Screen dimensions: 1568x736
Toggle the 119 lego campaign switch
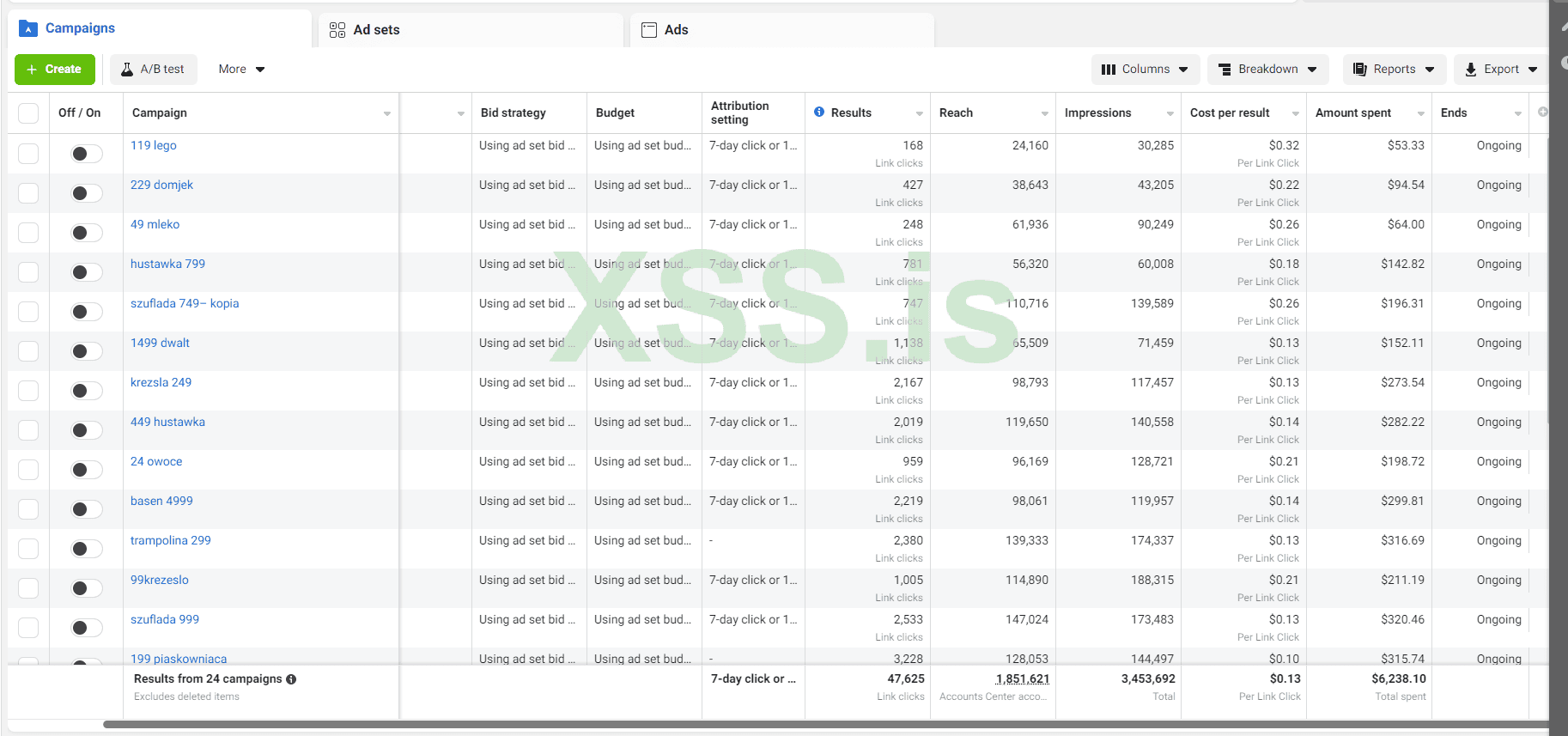86,154
